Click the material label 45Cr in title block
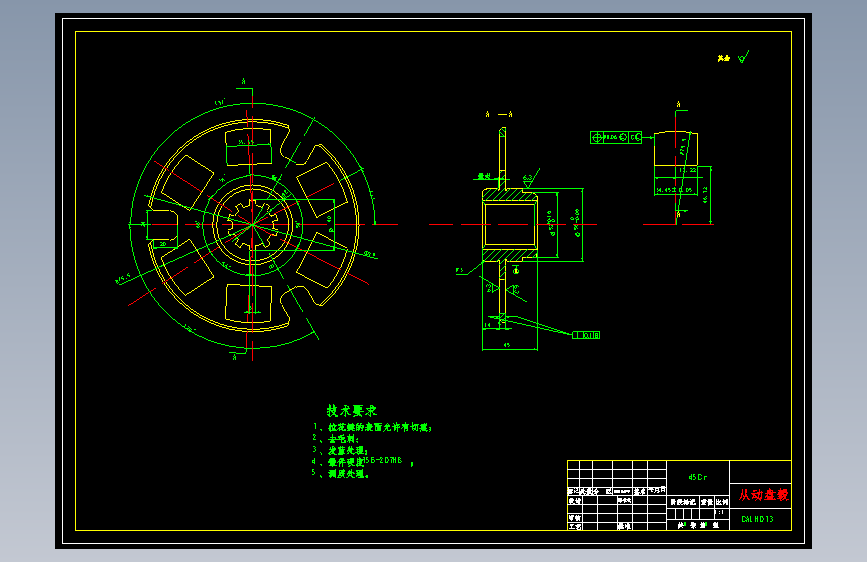This screenshot has height=562, width=867. 698,477
